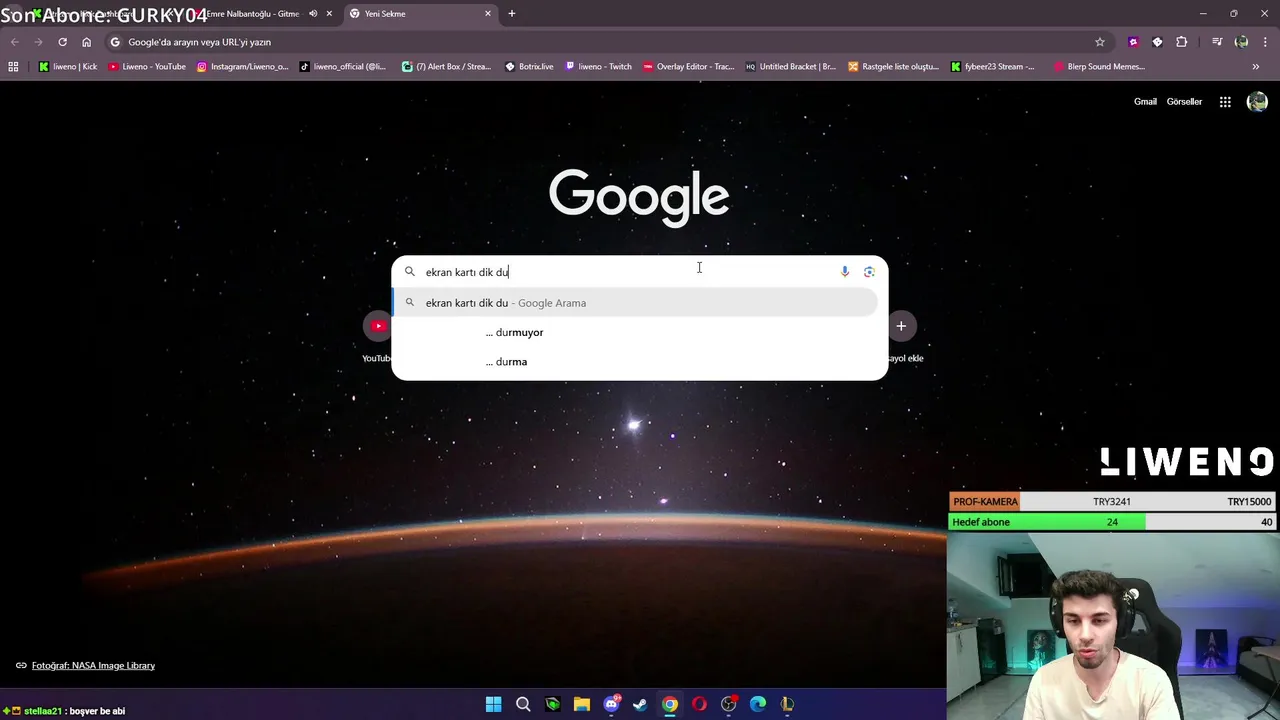Switch to Emre Nalbantoğlu - Gitme tab
Image resolution: width=1280 pixels, height=720 pixels.
252,14
